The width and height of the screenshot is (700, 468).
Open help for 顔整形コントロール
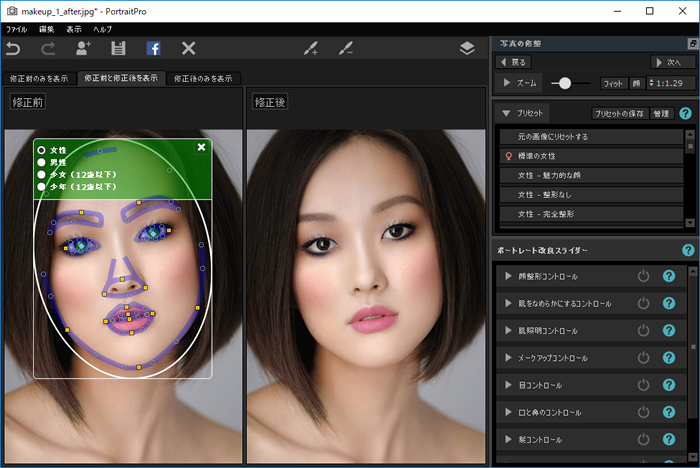tap(669, 276)
